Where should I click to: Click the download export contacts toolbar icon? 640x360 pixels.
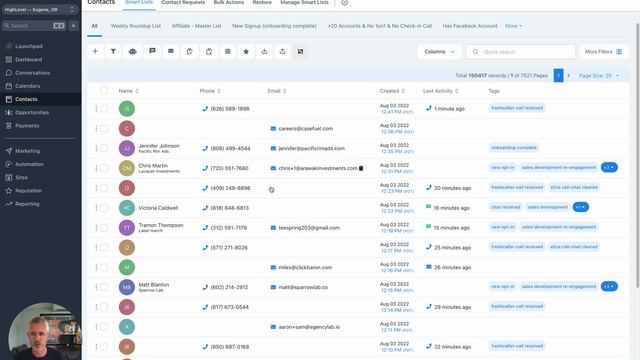coord(264,51)
